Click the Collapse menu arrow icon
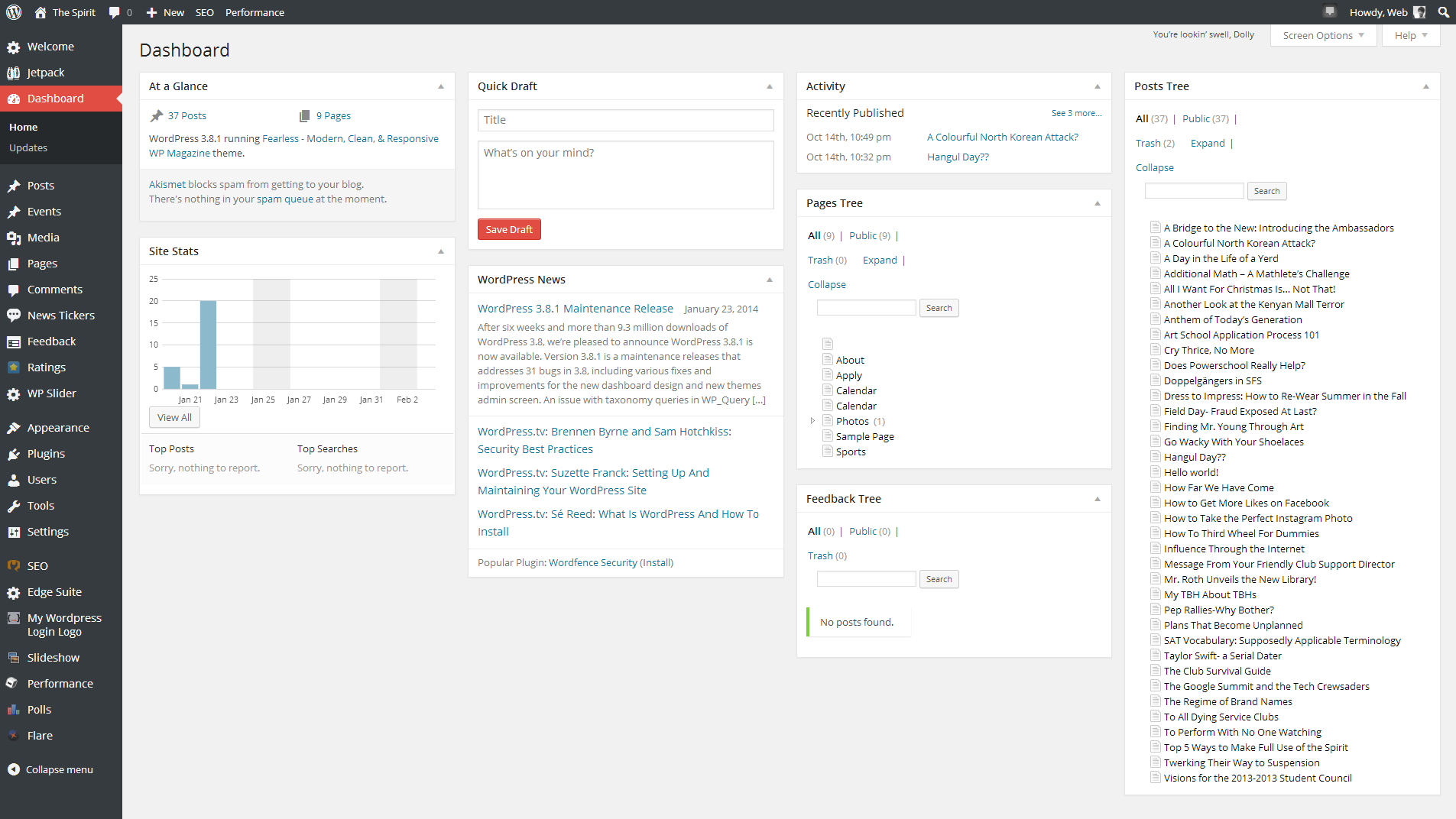 14,769
